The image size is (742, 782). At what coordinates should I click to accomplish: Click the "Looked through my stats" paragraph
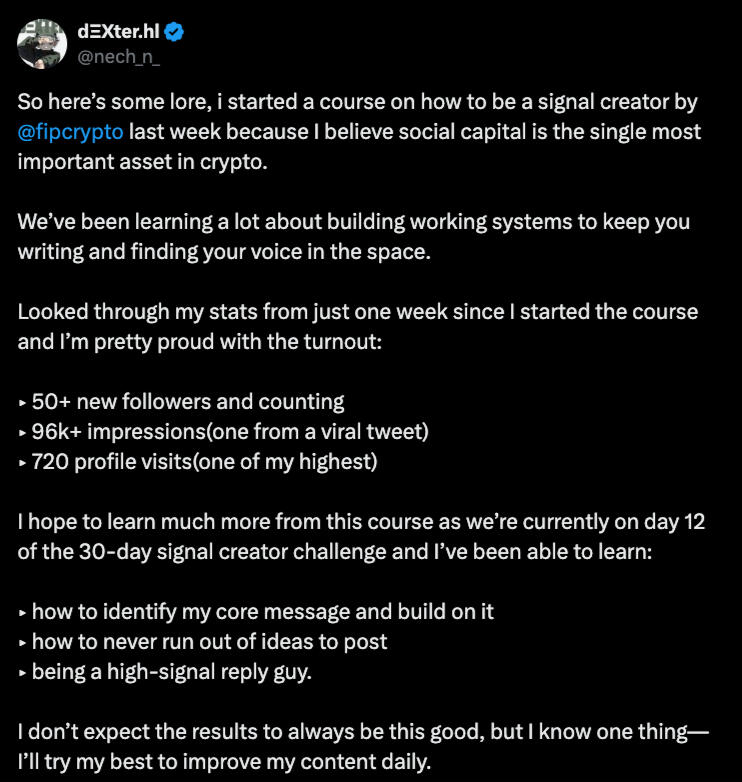(355, 327)
